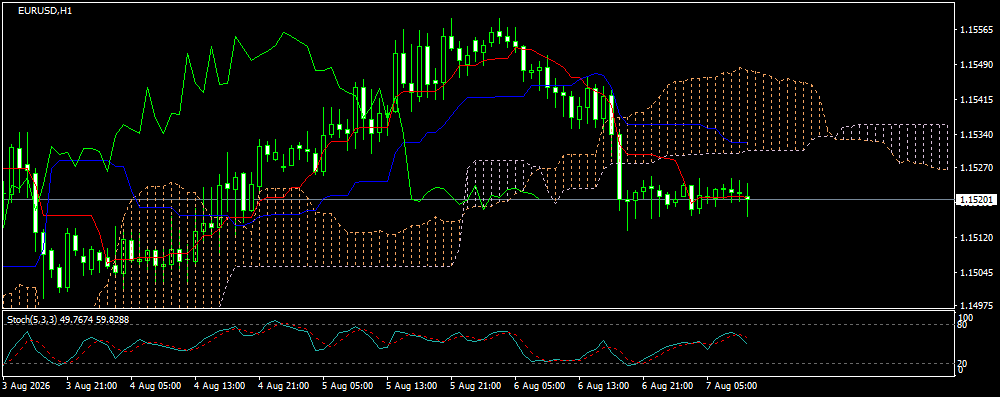Click the 5 Aug 21:00 time label

click(476, 386)
